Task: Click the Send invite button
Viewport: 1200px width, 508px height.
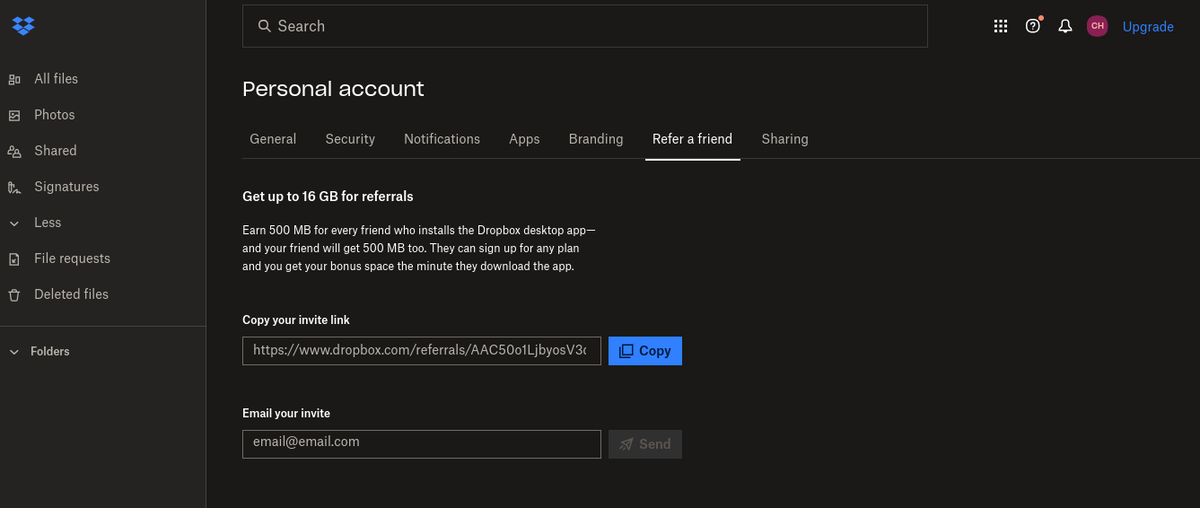Action: tap(645, 444)
